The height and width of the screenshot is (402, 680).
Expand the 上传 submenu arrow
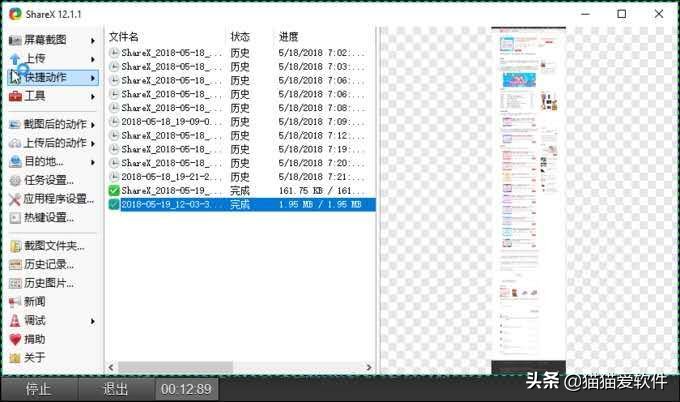(x=93, y=59)
